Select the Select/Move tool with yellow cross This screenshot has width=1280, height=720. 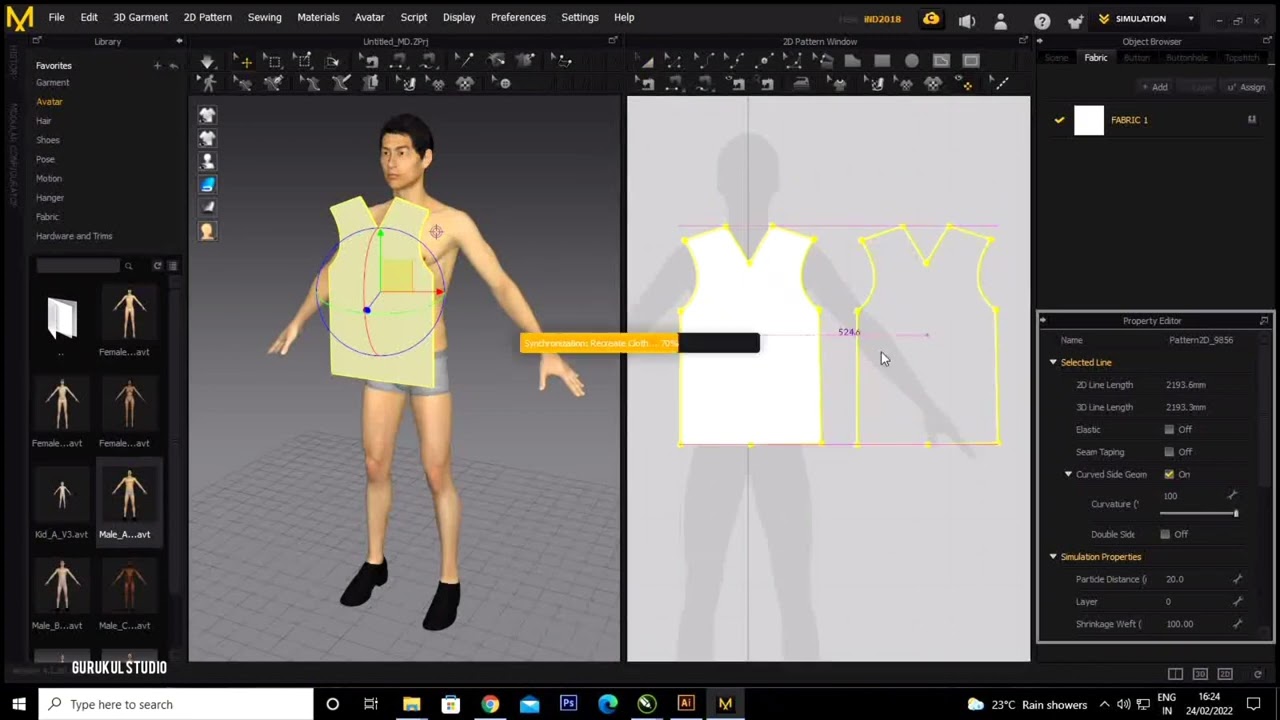click(244, 62)
